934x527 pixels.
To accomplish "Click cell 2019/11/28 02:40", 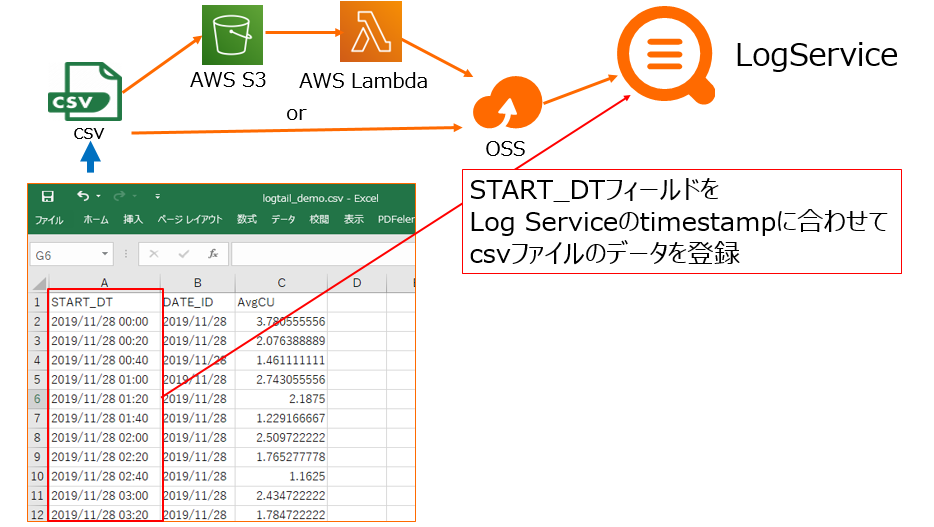I will [104, 476].
